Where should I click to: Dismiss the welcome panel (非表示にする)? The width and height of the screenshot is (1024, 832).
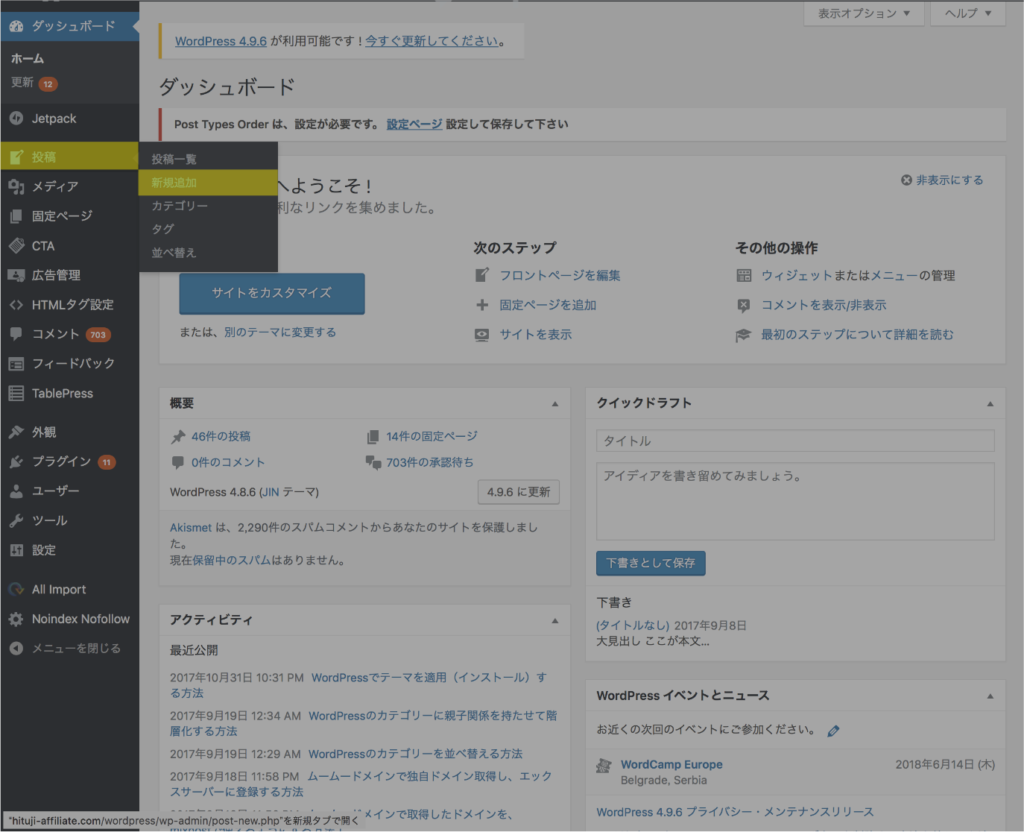coord(942,180)
